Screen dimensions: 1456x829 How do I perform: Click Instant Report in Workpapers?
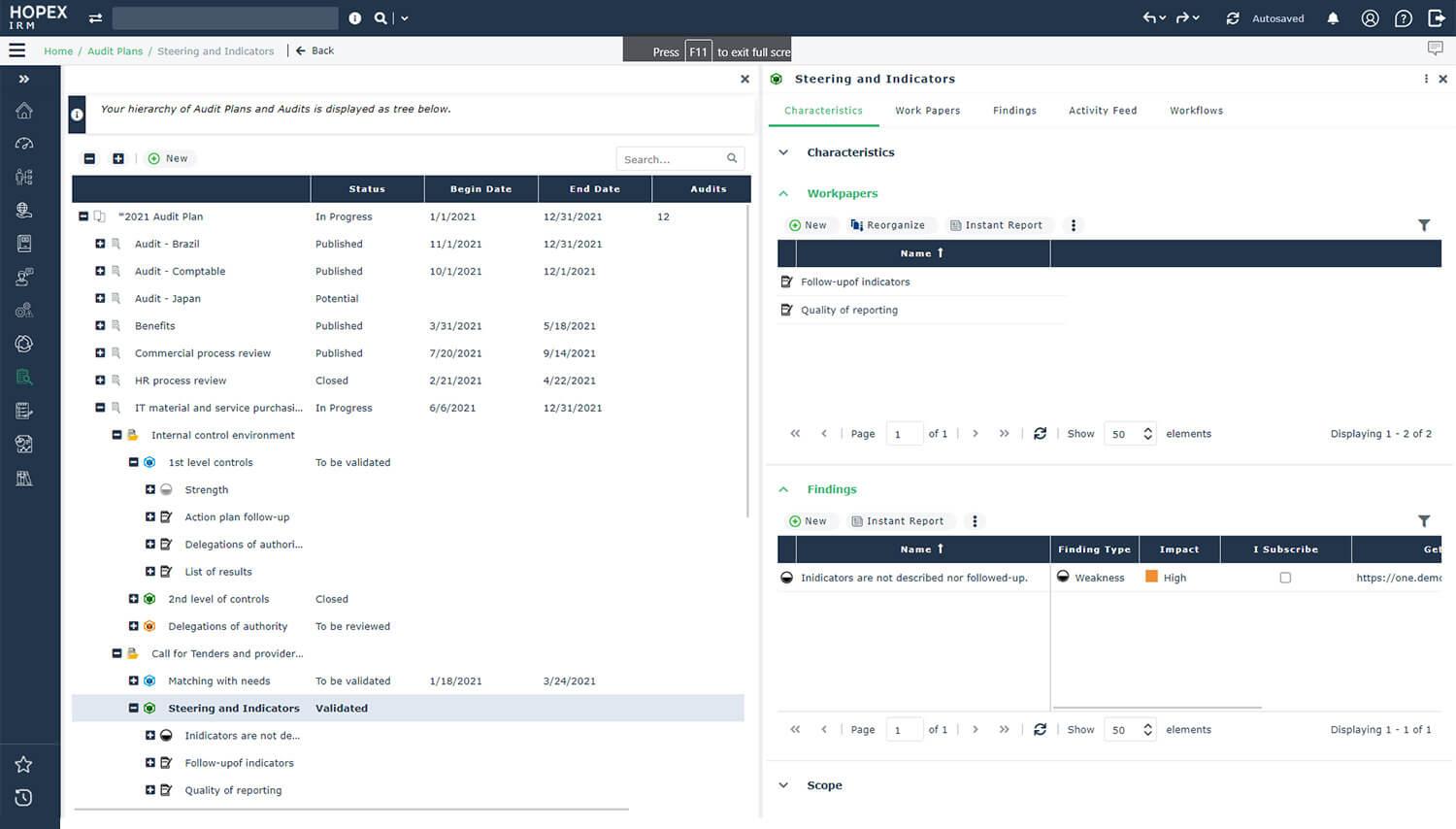pyautogui.click(x=996, y=225)
